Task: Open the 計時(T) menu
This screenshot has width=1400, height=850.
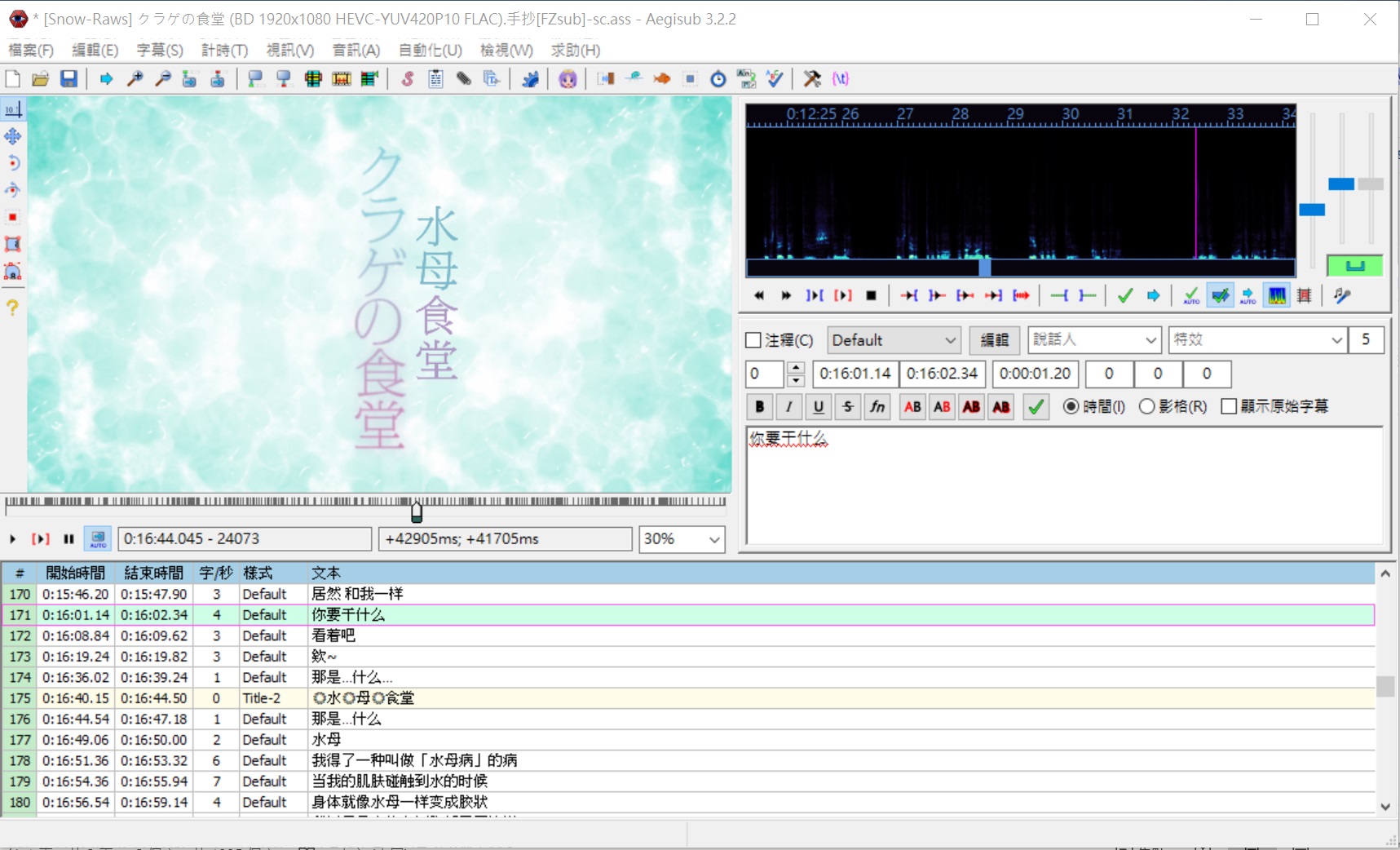Action: point(224,50)
